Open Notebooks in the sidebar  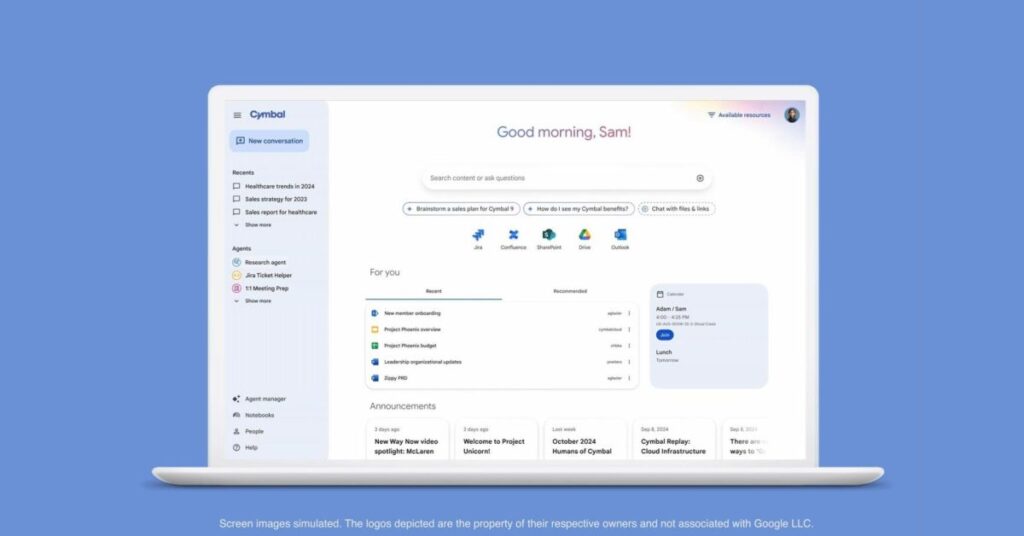click(x=253, y=415)
